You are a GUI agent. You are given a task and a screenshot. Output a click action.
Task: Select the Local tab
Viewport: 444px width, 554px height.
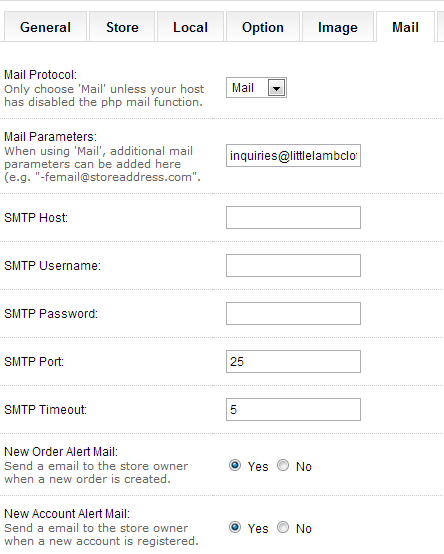click(x=190, y=27)
